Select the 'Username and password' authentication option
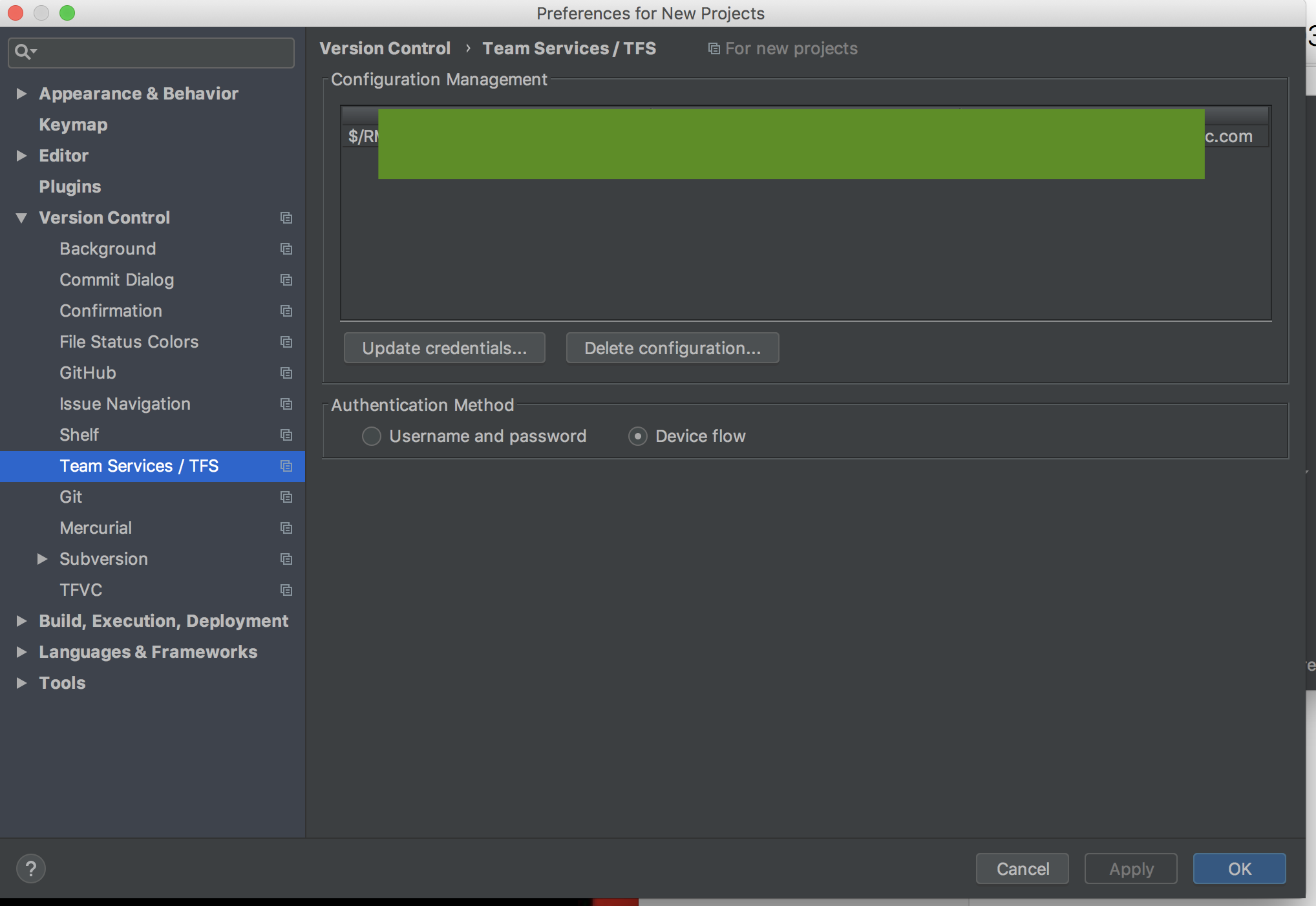This screenshot has height=906, width=1316. [372, 436]
